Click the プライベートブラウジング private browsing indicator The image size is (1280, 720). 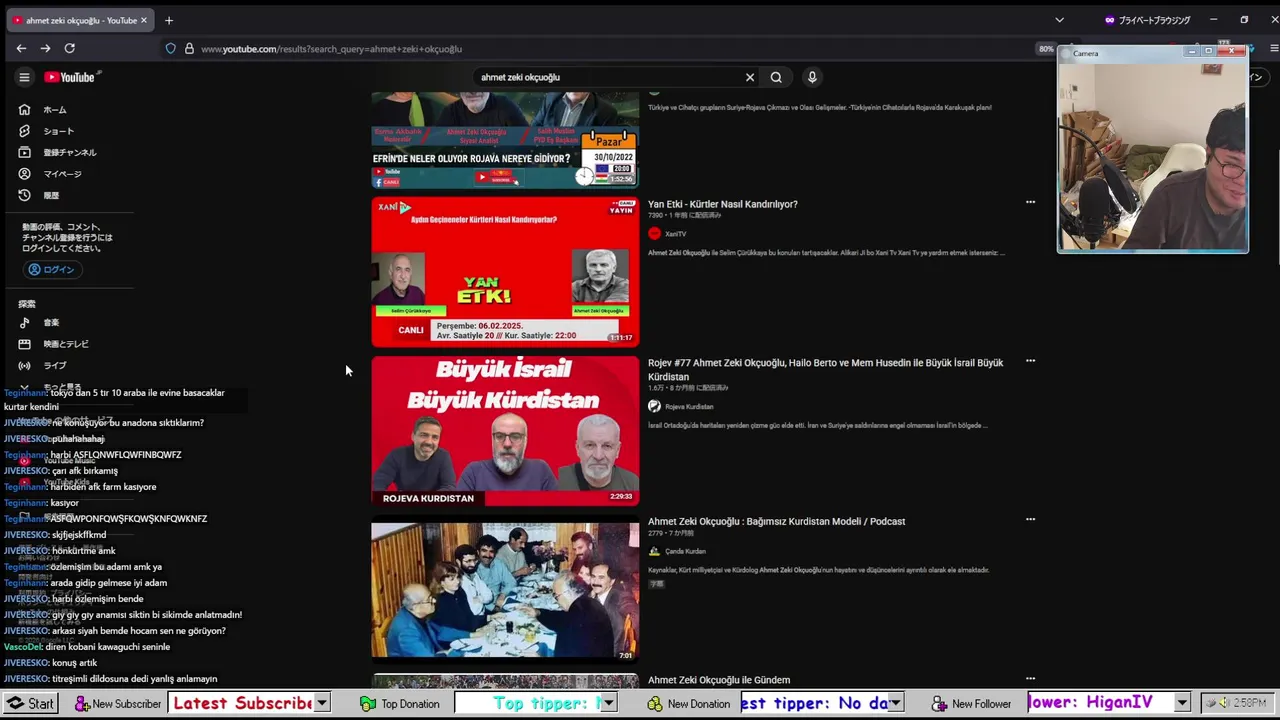pos(1147,20)
